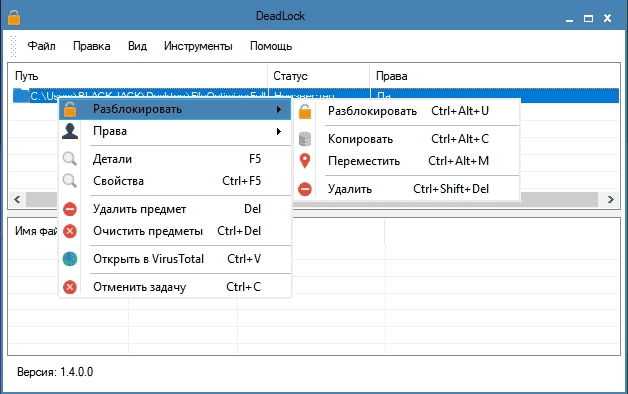Choose Разблокировать with shortcut Ctrl+Alt+U
The height and width of the screenshot is (394, 628).
point(407,111)
